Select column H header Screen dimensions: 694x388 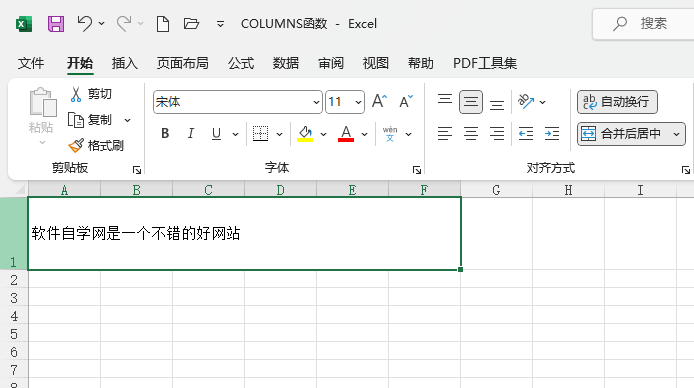tap(568, 190)
